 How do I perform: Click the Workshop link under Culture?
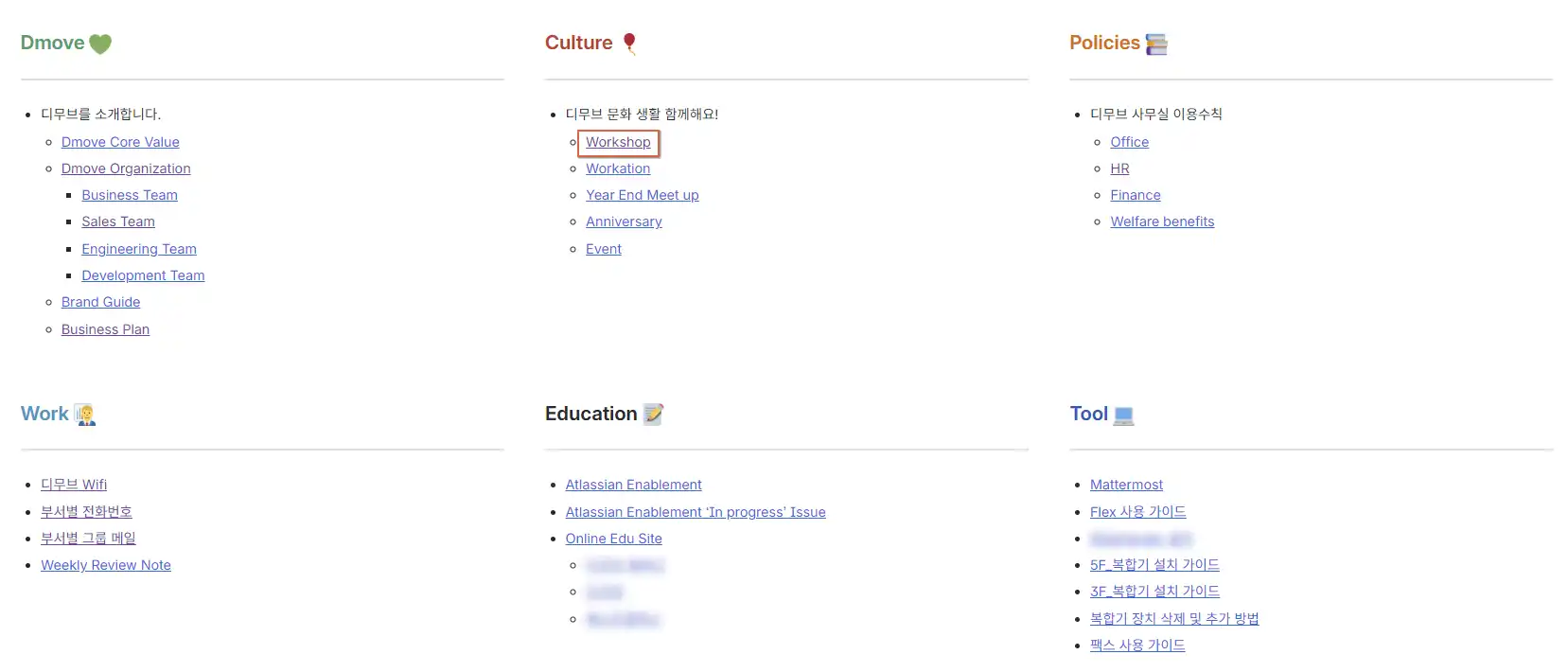tap(618, 142)
